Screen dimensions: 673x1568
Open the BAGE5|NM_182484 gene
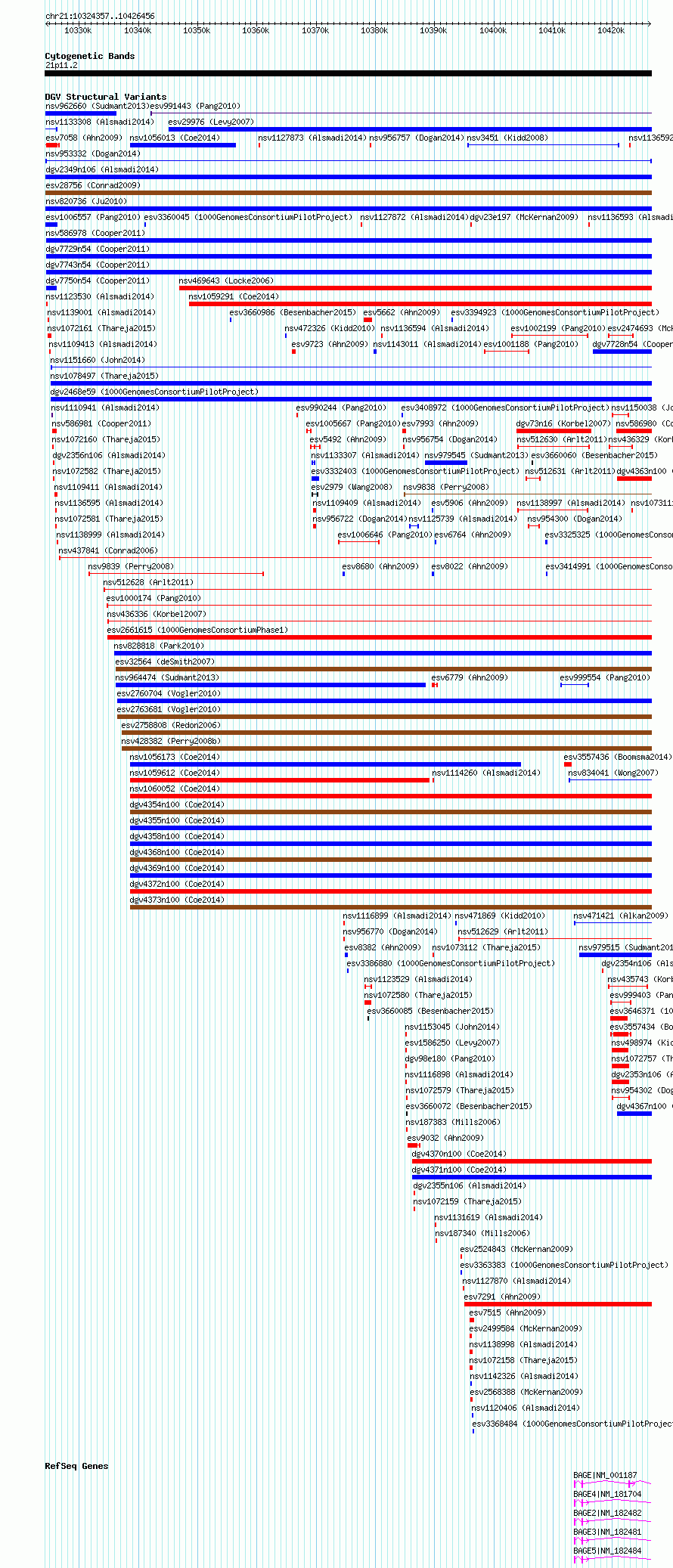click(607, 1551)
